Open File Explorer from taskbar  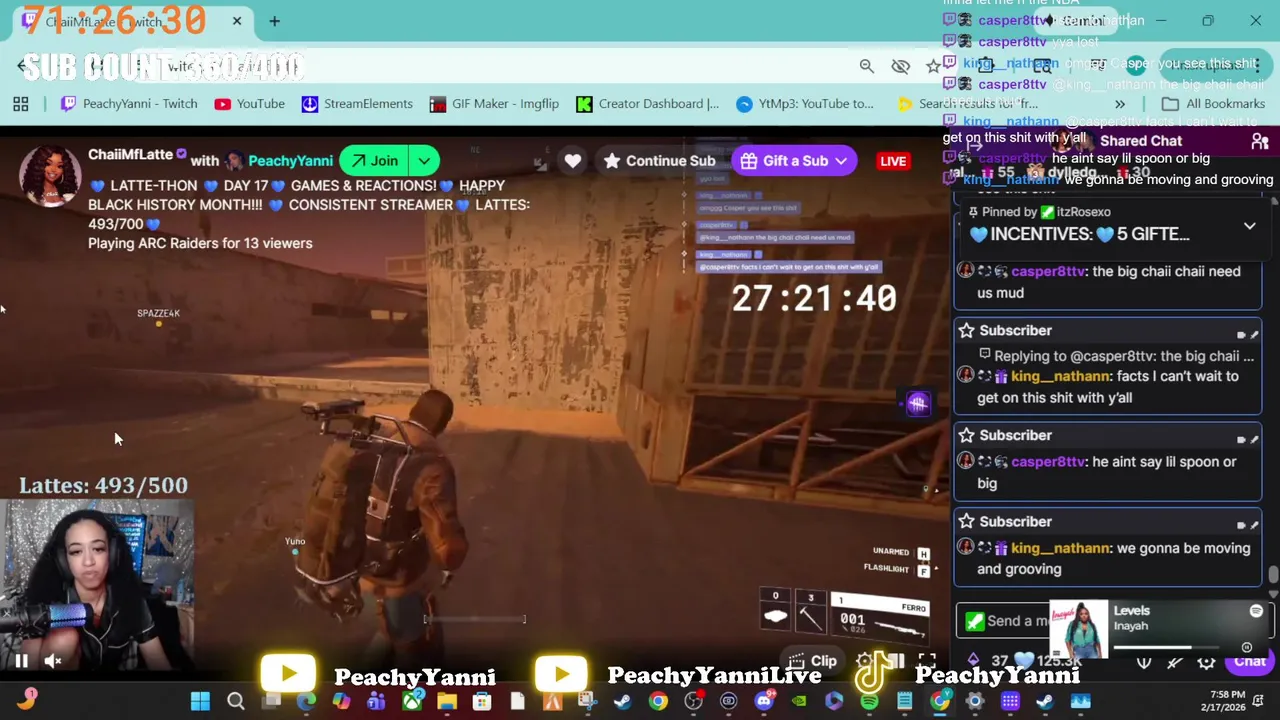(447, 701)
